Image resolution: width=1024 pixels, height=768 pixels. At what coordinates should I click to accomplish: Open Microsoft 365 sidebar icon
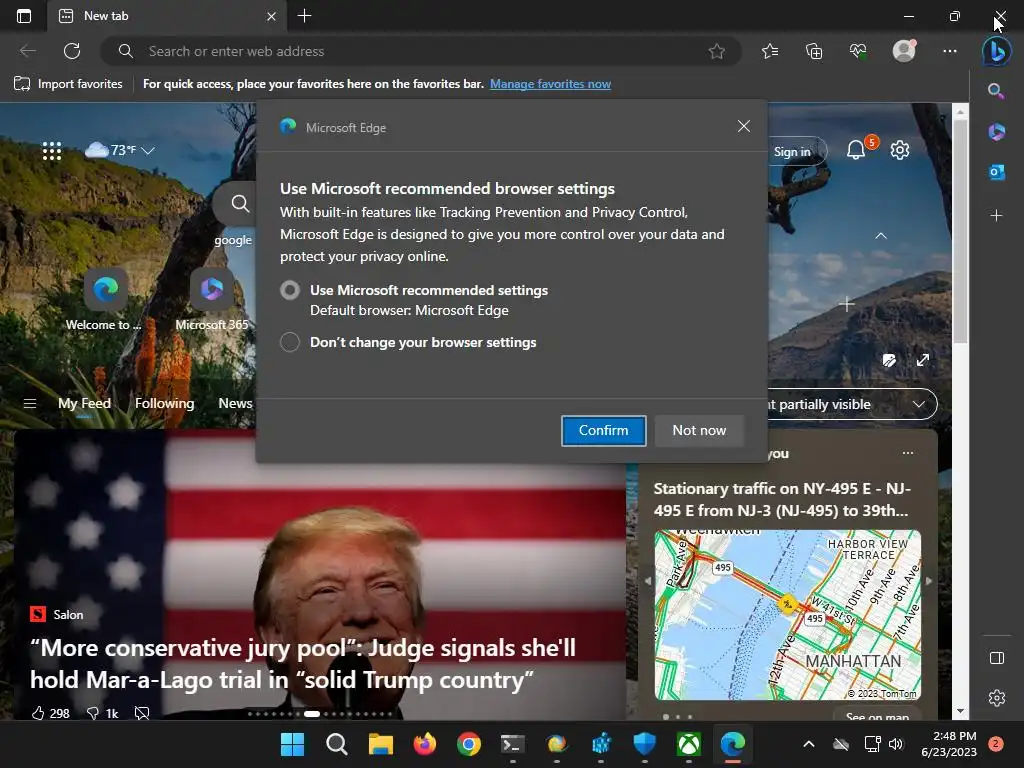(997, 132)
